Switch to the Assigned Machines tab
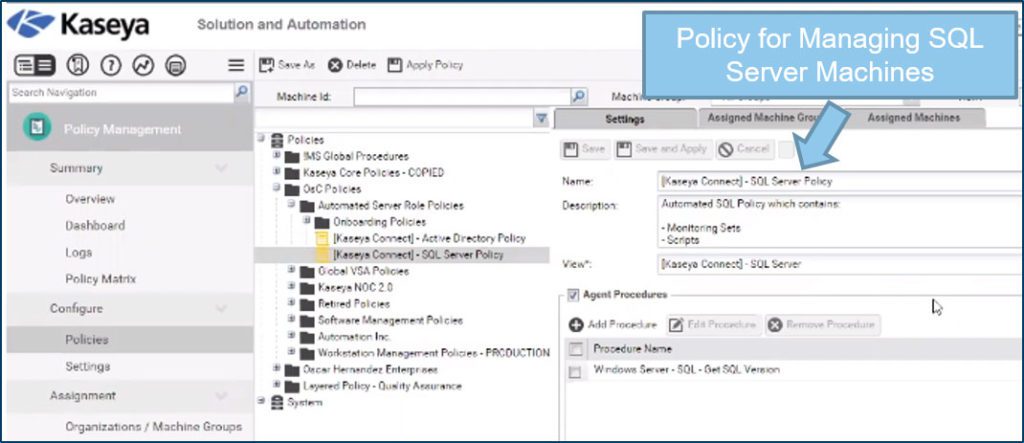 point(913,118)
